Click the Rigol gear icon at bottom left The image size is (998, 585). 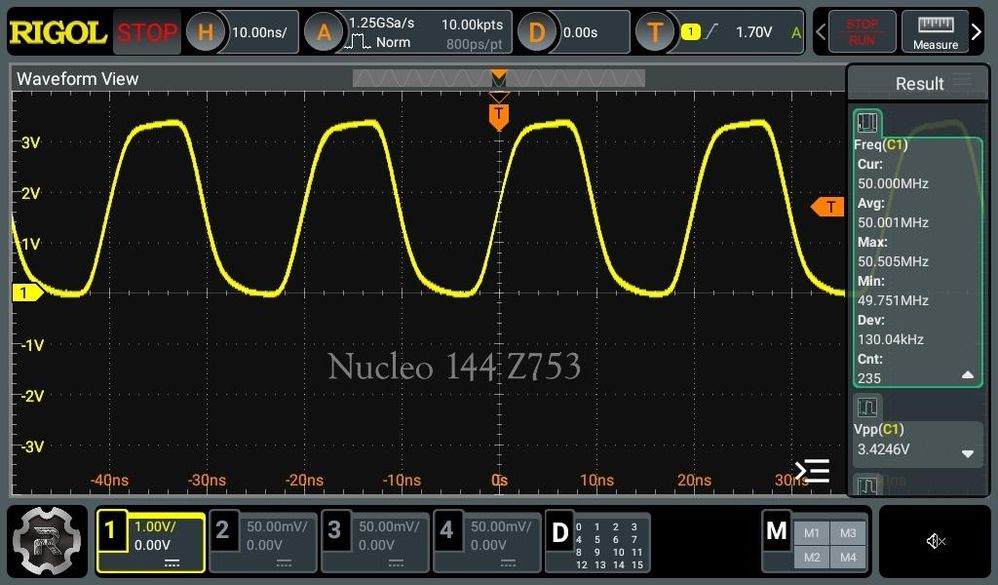(45, 540)
